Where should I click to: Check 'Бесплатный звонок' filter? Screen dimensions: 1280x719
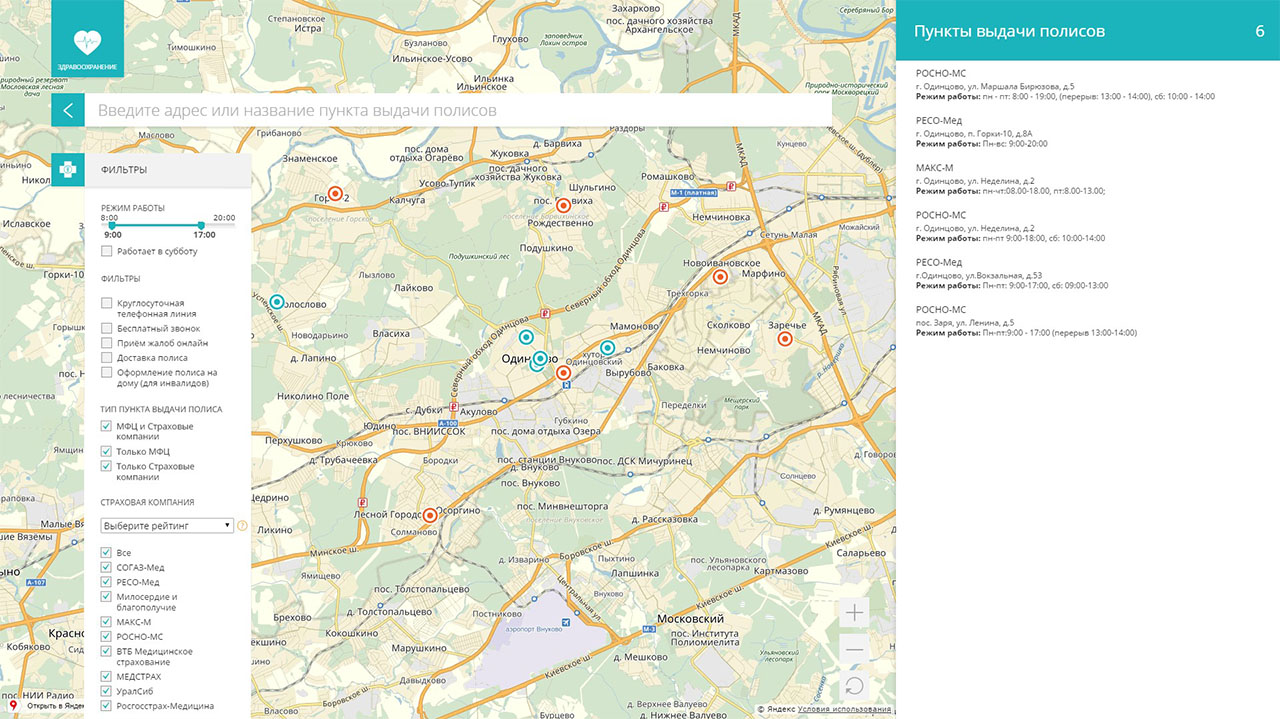(x=107, y=328)
